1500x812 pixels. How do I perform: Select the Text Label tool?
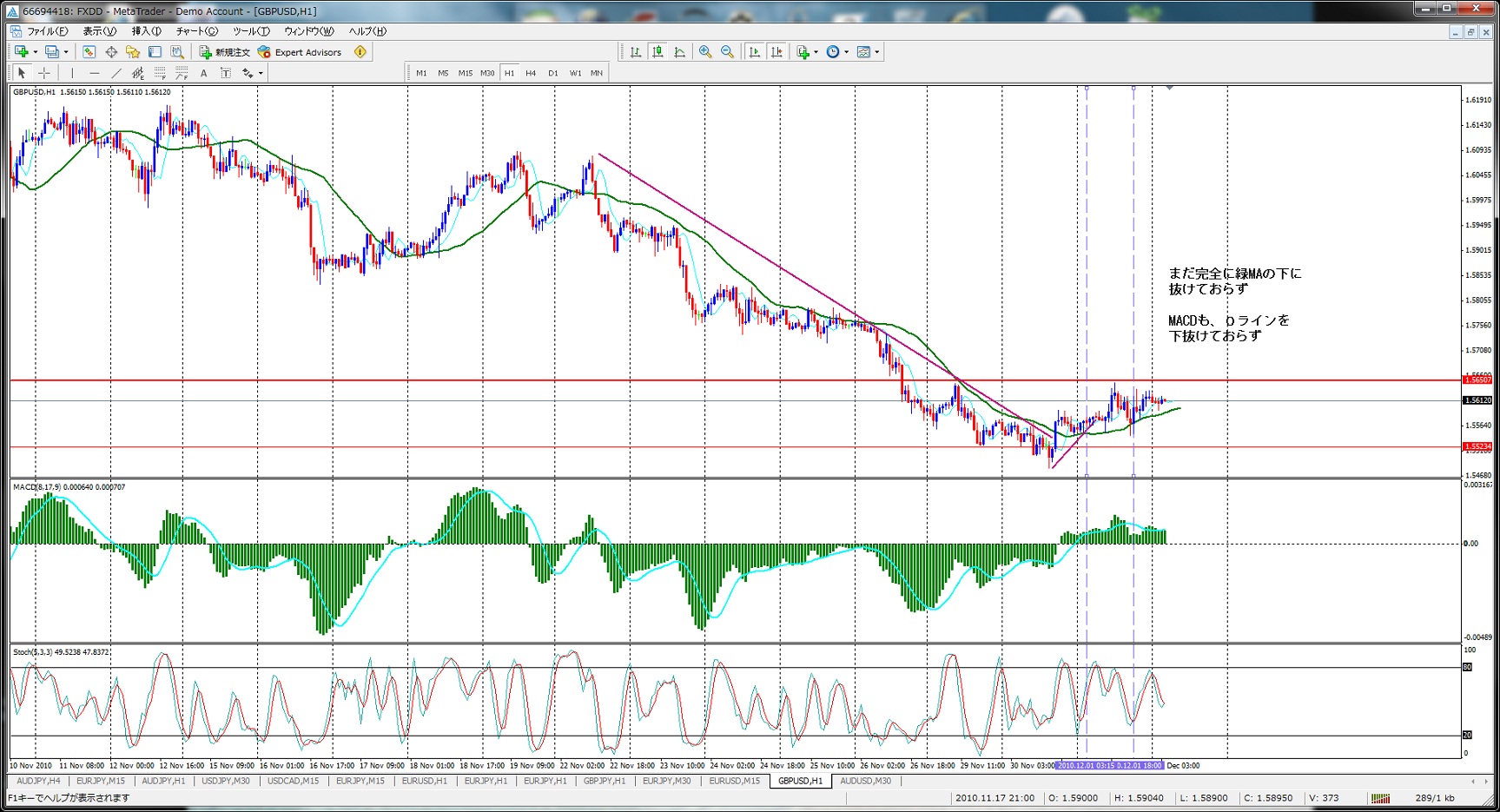click(x=226, y=73)
